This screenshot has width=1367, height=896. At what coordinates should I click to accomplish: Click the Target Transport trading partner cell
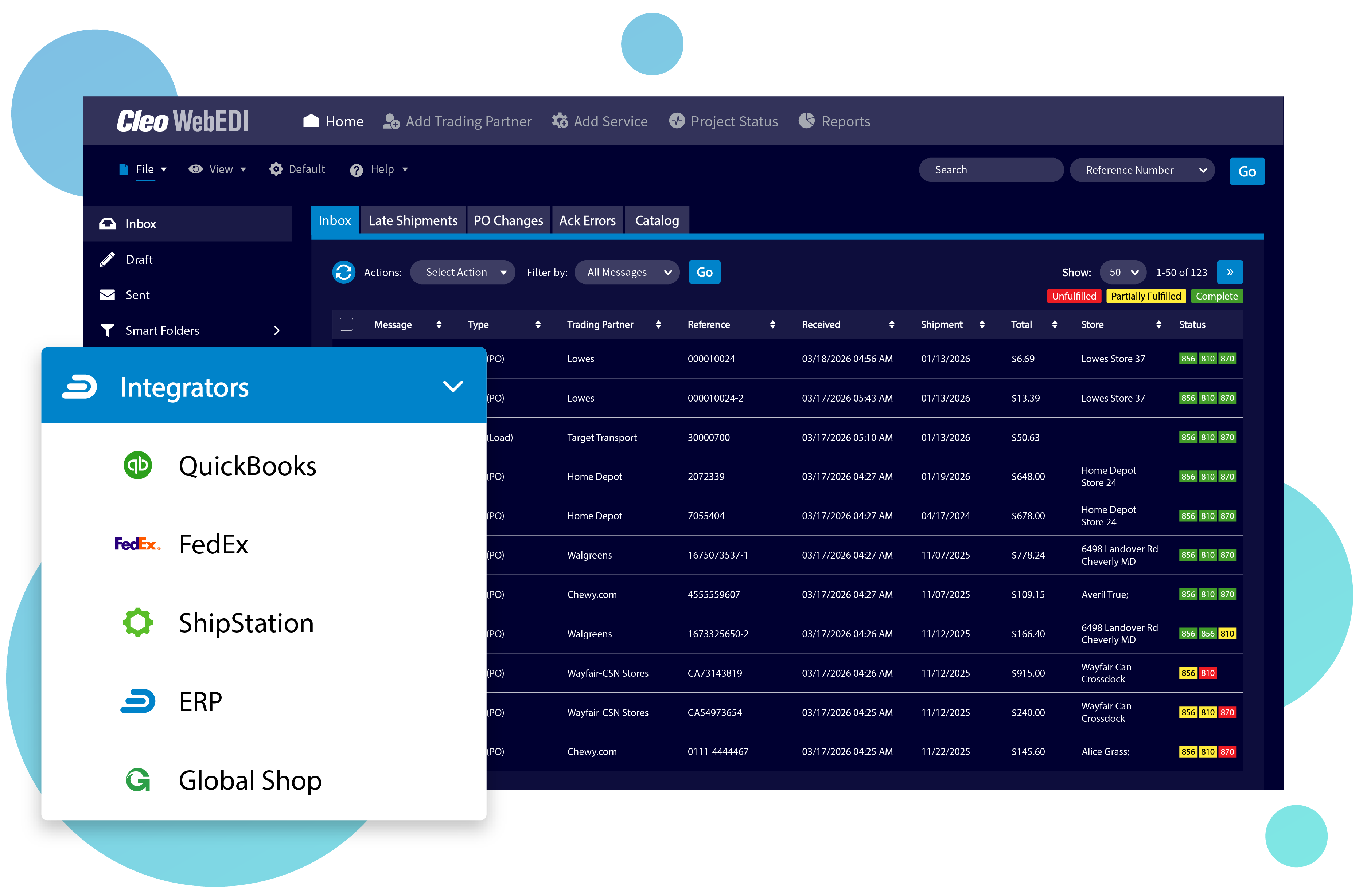tap(602, 437)
